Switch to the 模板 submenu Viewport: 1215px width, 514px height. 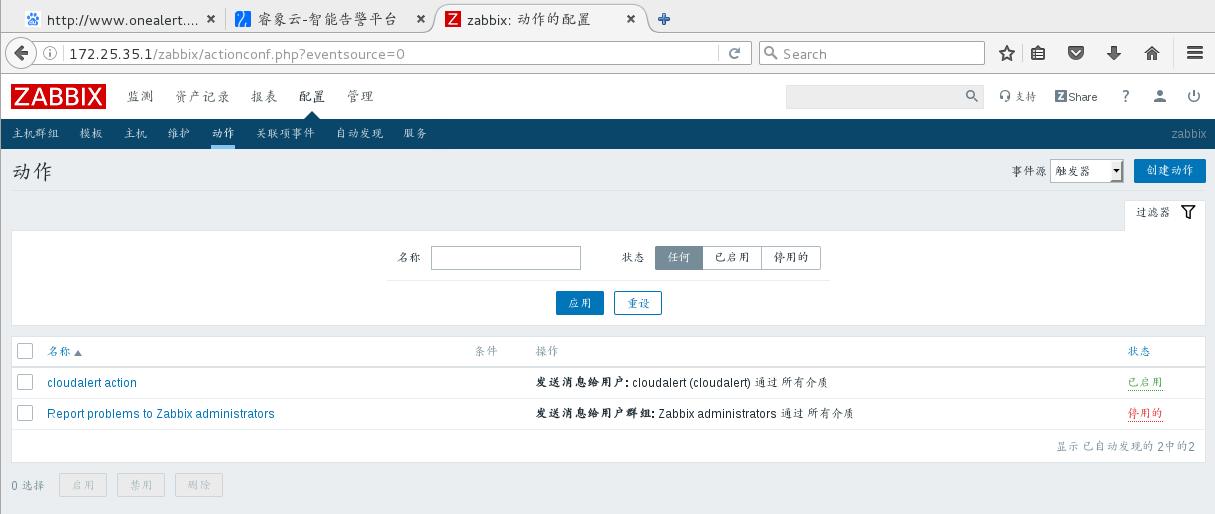pyautogui.click(x=91, y=133)
